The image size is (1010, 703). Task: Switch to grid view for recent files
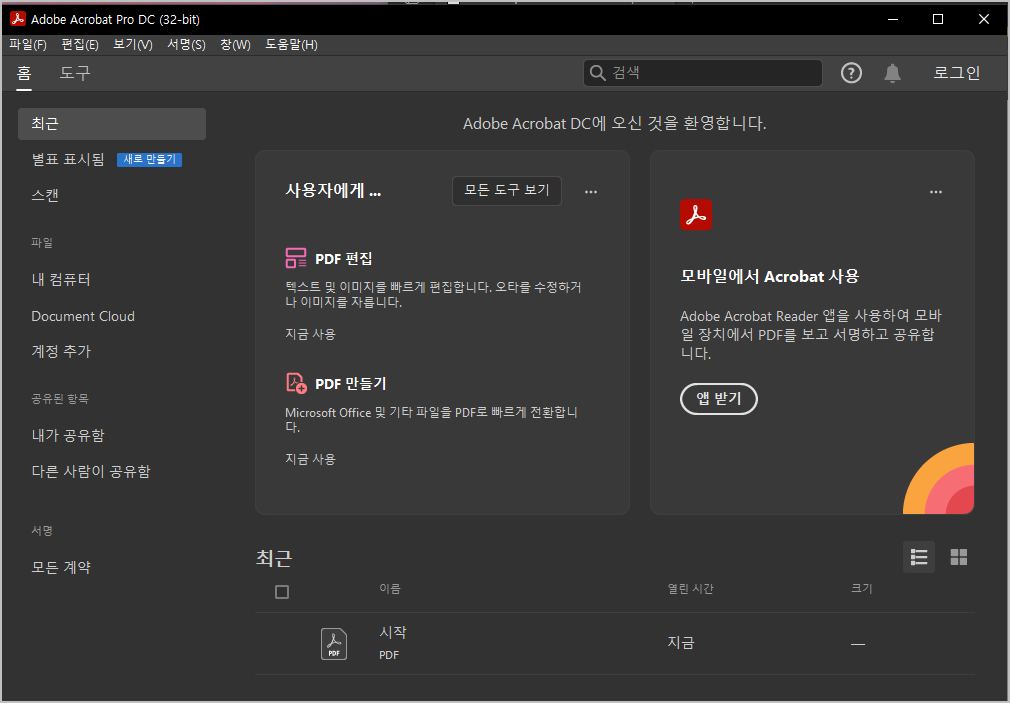tap(959, 557)
